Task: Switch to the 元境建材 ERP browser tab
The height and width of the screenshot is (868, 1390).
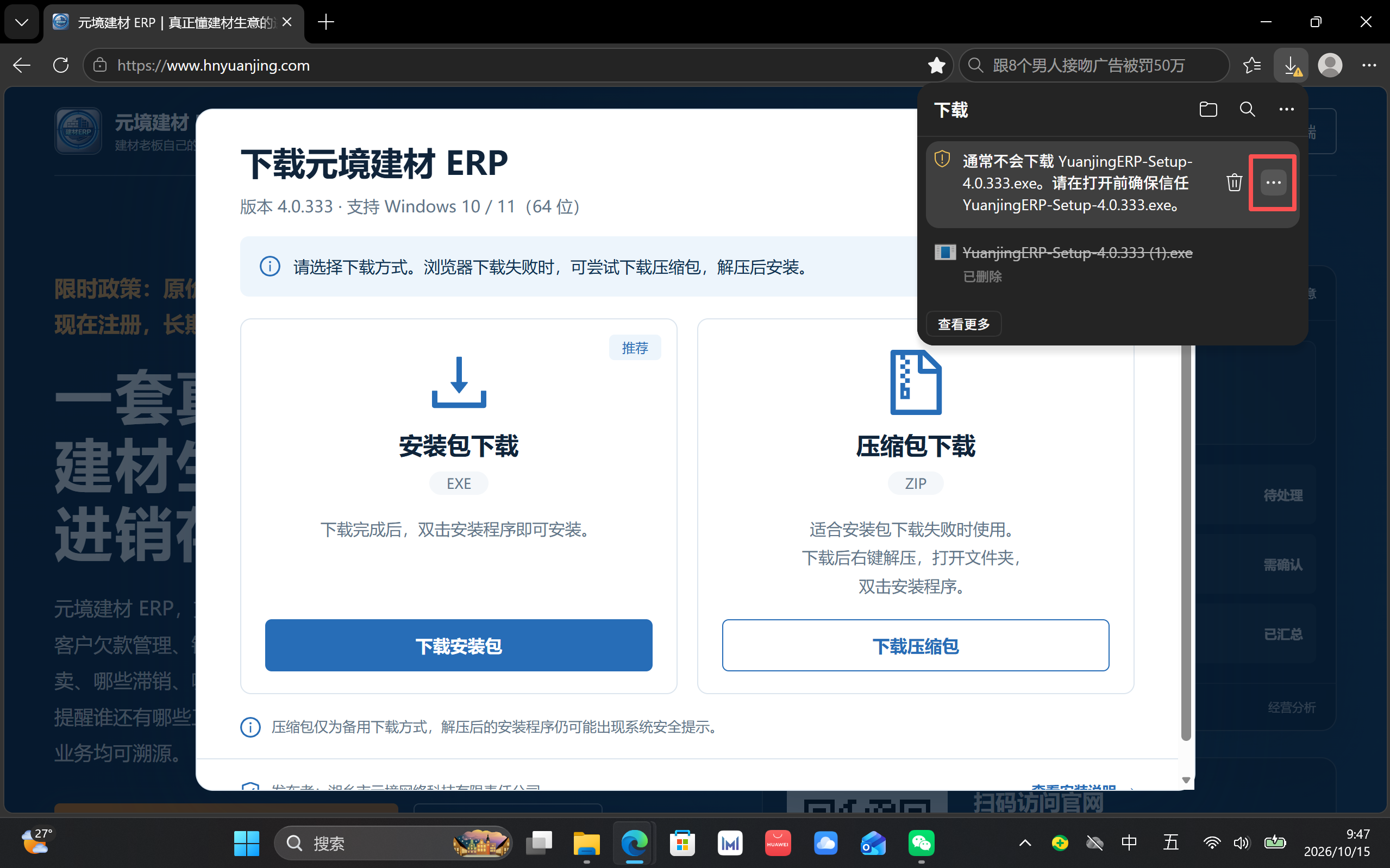Action: pos(174,22)
